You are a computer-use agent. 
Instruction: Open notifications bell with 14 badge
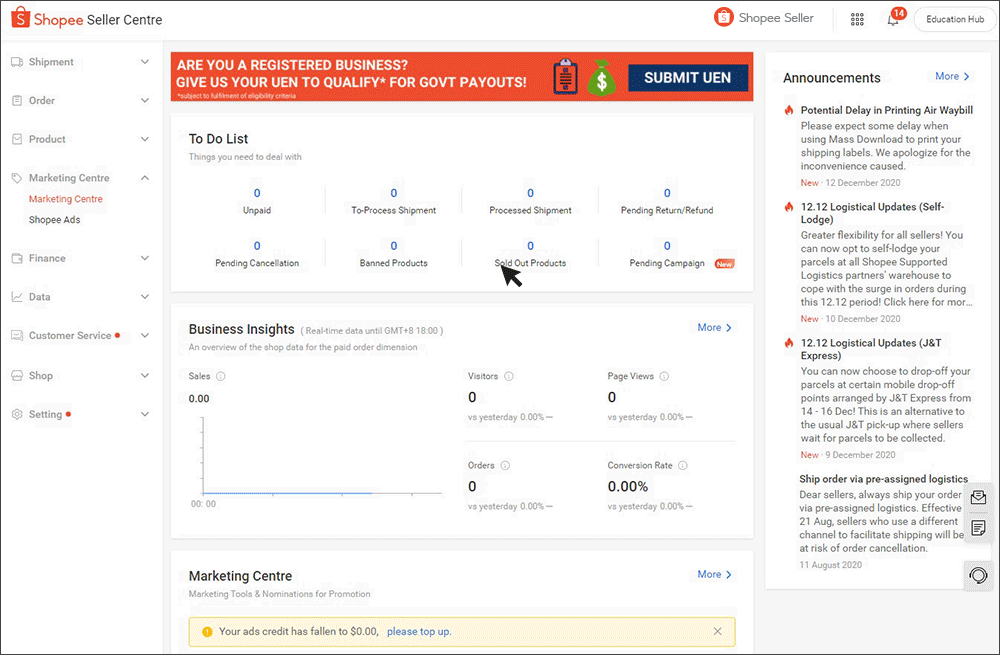coord(893,20)
